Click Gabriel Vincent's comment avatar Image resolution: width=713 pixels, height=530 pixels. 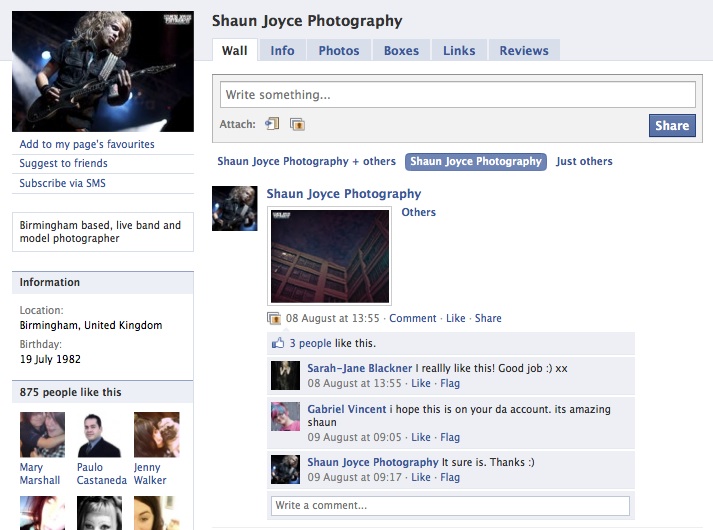coord(286,416)
